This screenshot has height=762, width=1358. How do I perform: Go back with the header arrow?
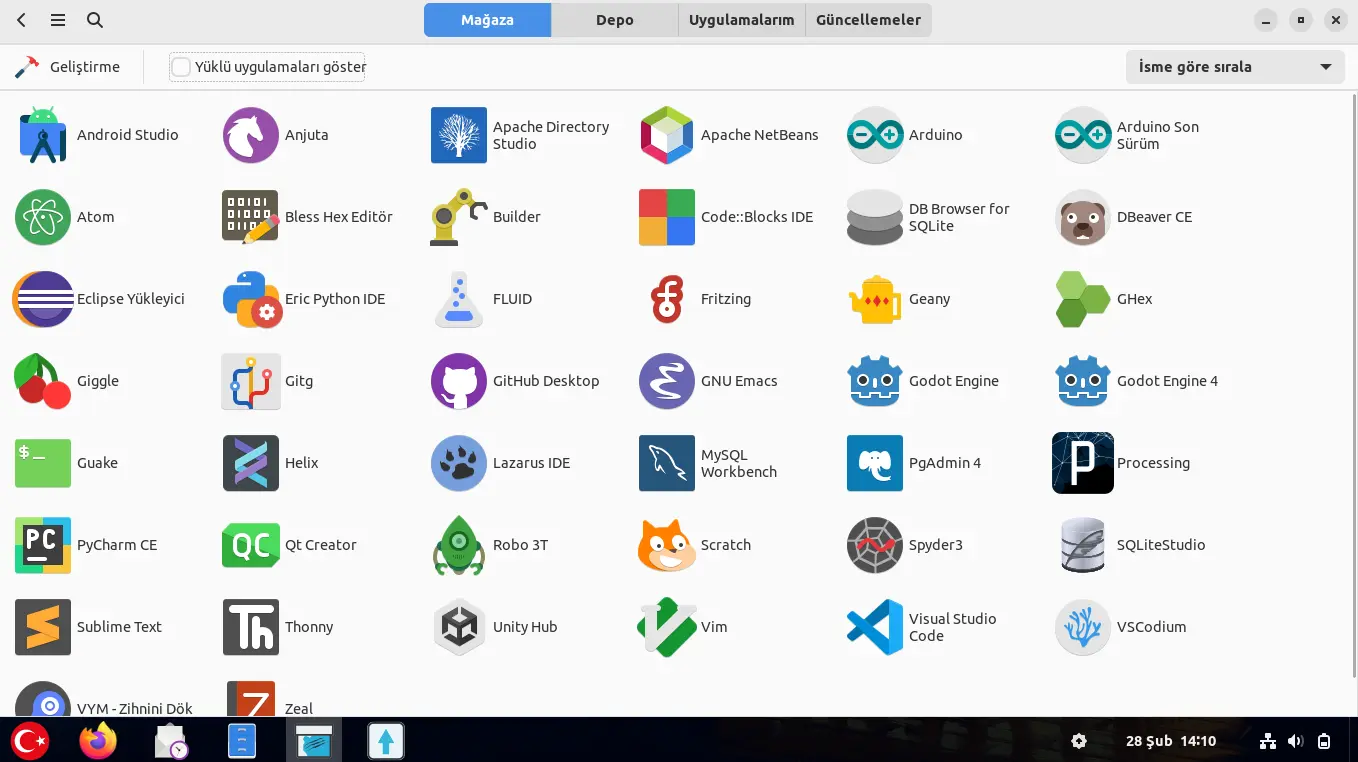click(x=22, y=20)
